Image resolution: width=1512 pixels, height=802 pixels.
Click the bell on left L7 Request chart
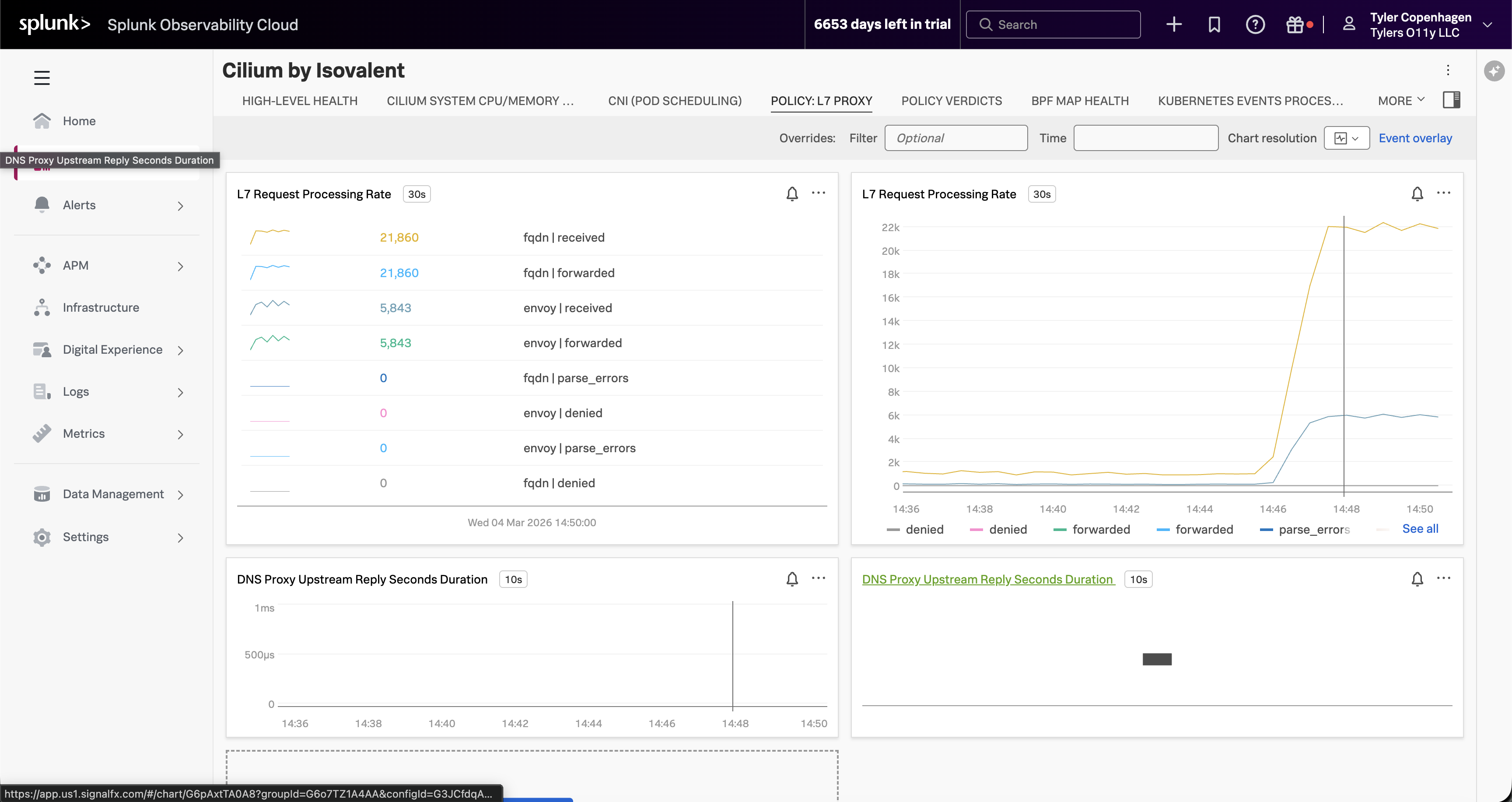coord(792,194)
